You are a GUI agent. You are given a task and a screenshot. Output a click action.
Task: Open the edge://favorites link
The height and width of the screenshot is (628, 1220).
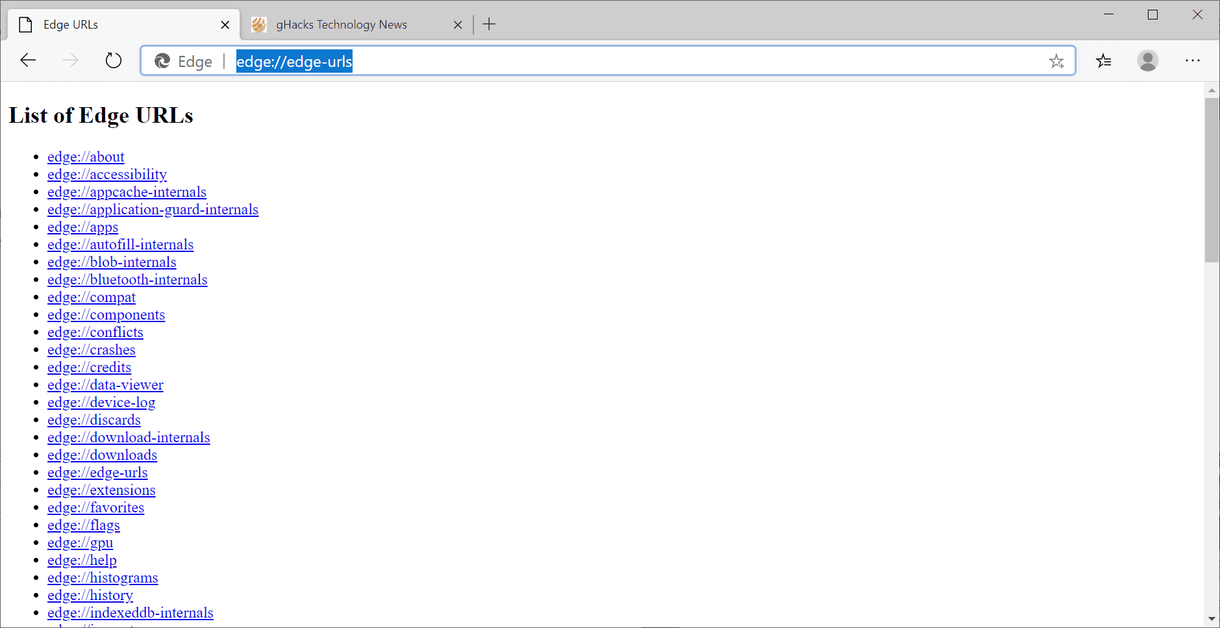tap(95, 507)
